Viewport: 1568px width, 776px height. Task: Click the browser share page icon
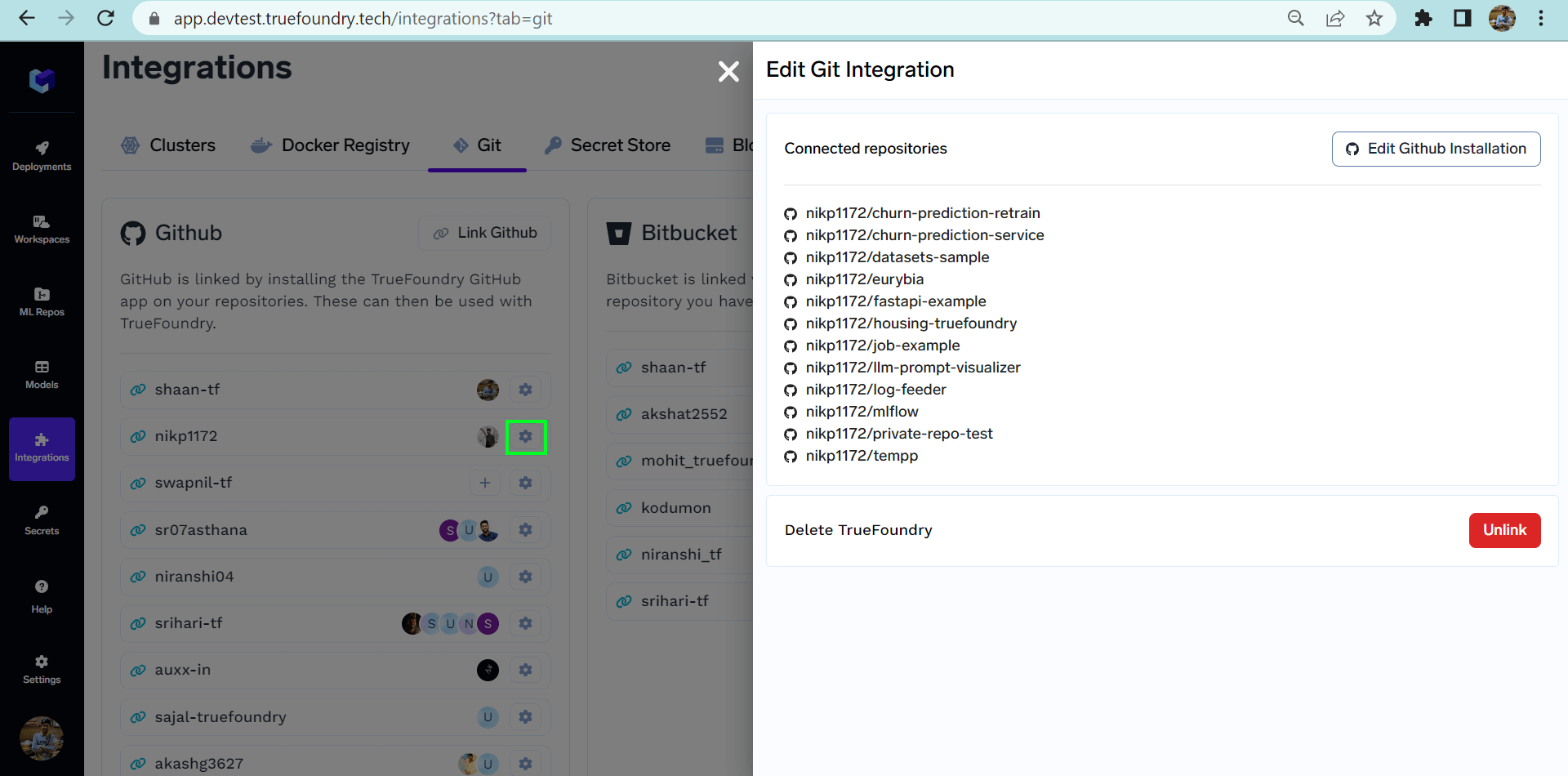pos(1335,18)
